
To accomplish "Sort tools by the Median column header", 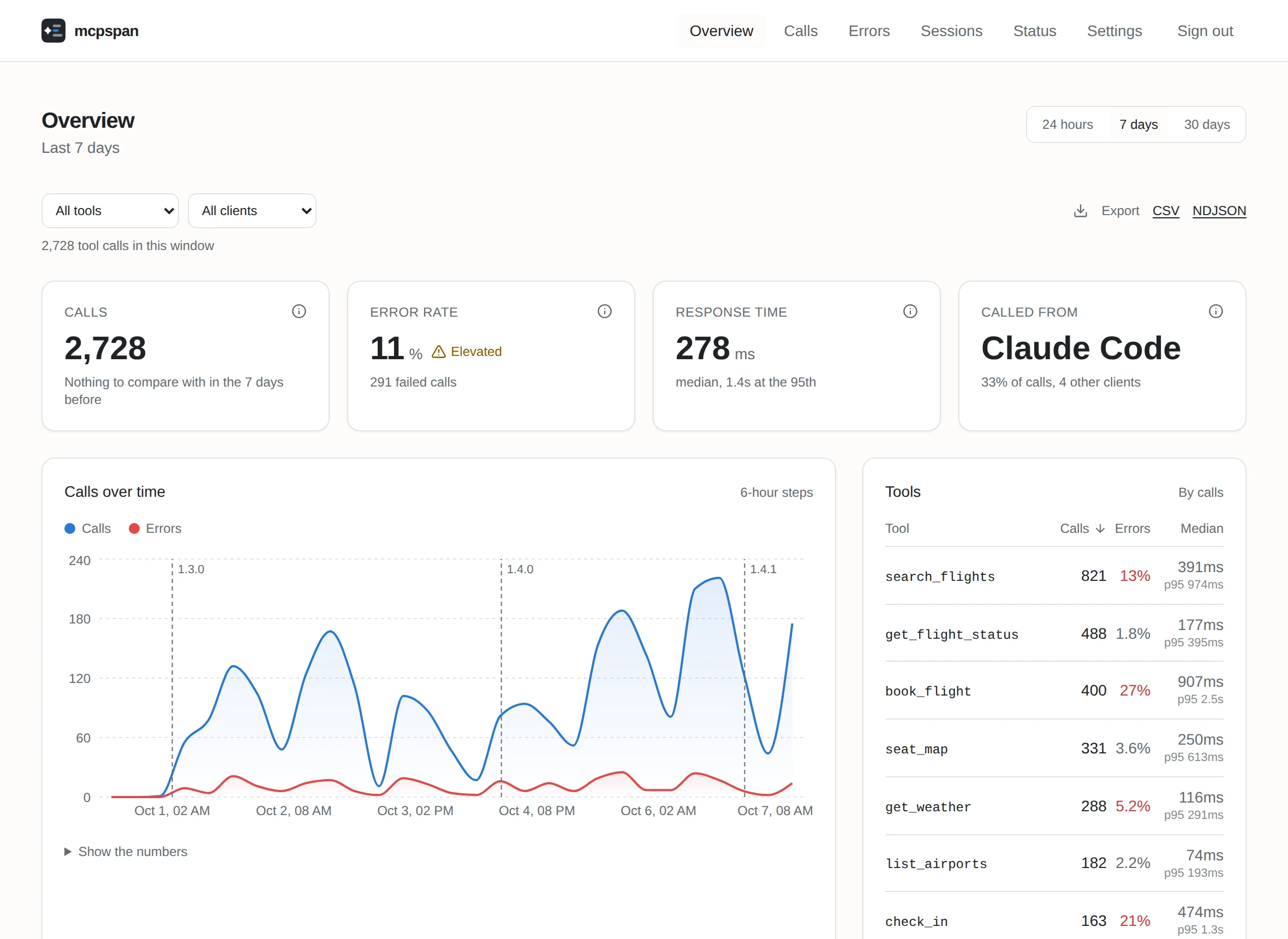I will 1202,528.
